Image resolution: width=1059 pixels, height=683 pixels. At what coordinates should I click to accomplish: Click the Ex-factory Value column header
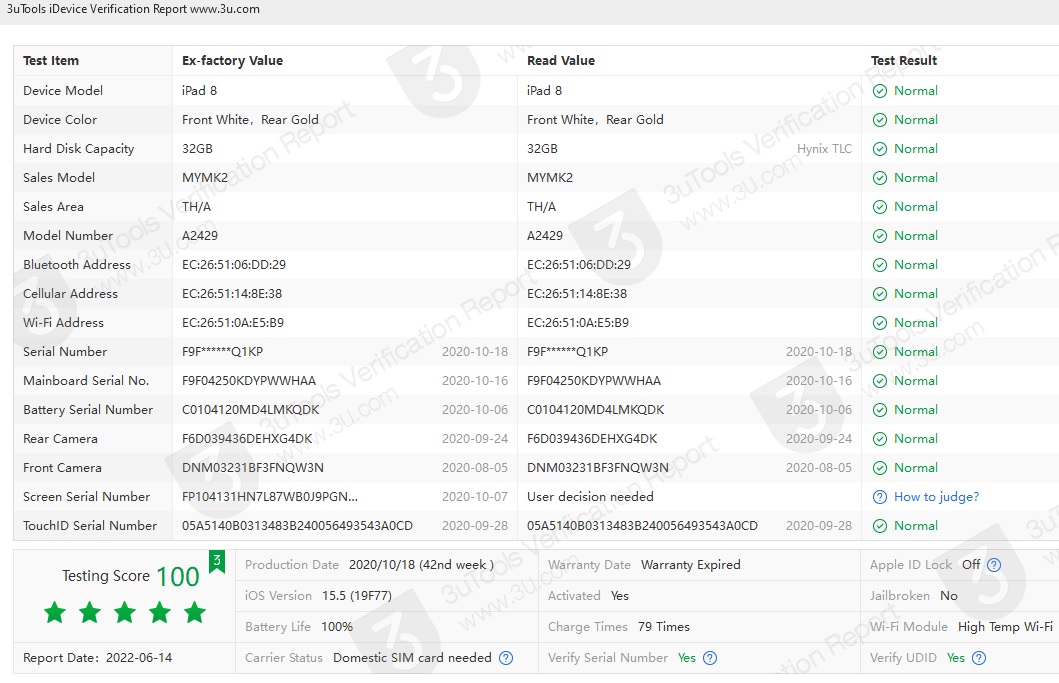point(232,61)
